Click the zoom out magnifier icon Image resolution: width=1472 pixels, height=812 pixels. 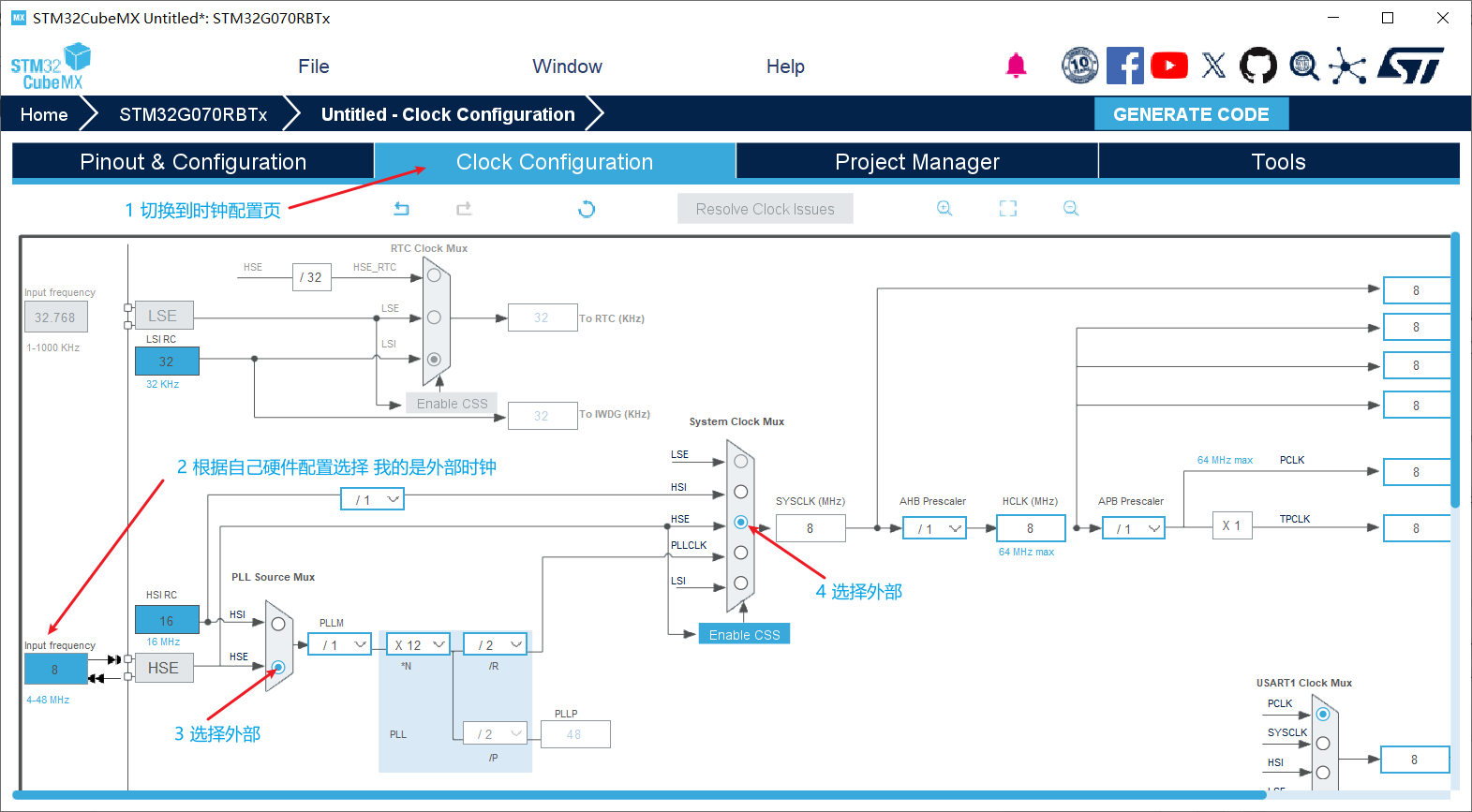coord(1071,209)
